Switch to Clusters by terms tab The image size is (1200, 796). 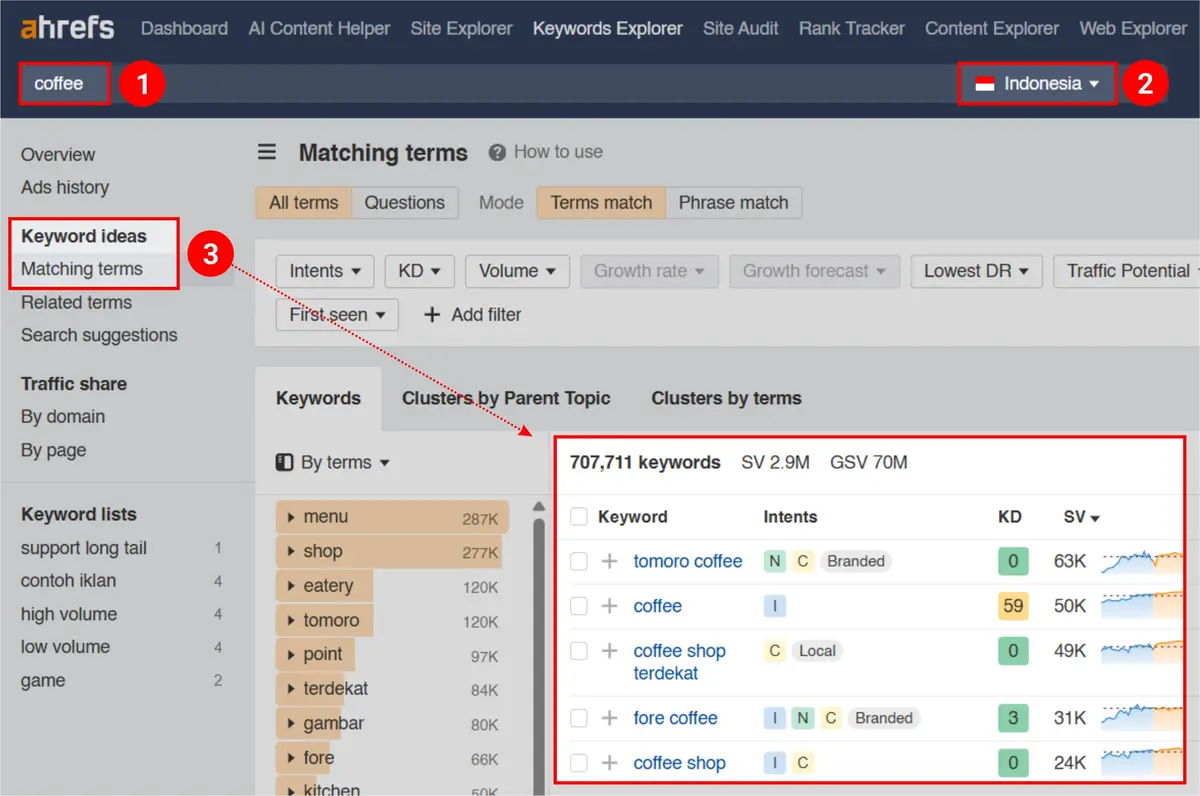[x=726, y=398]
